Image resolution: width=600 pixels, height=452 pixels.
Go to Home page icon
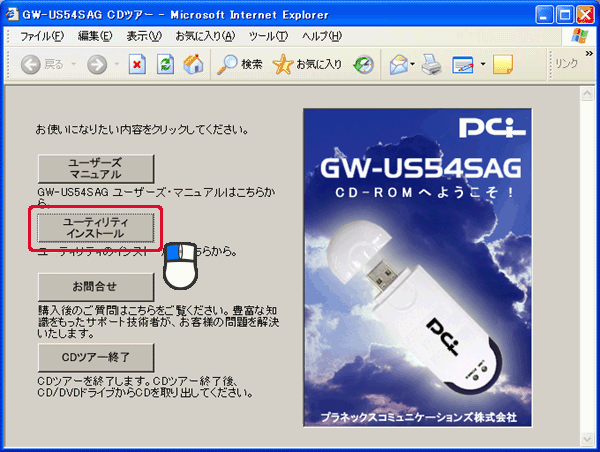click(x=194, y=64)
